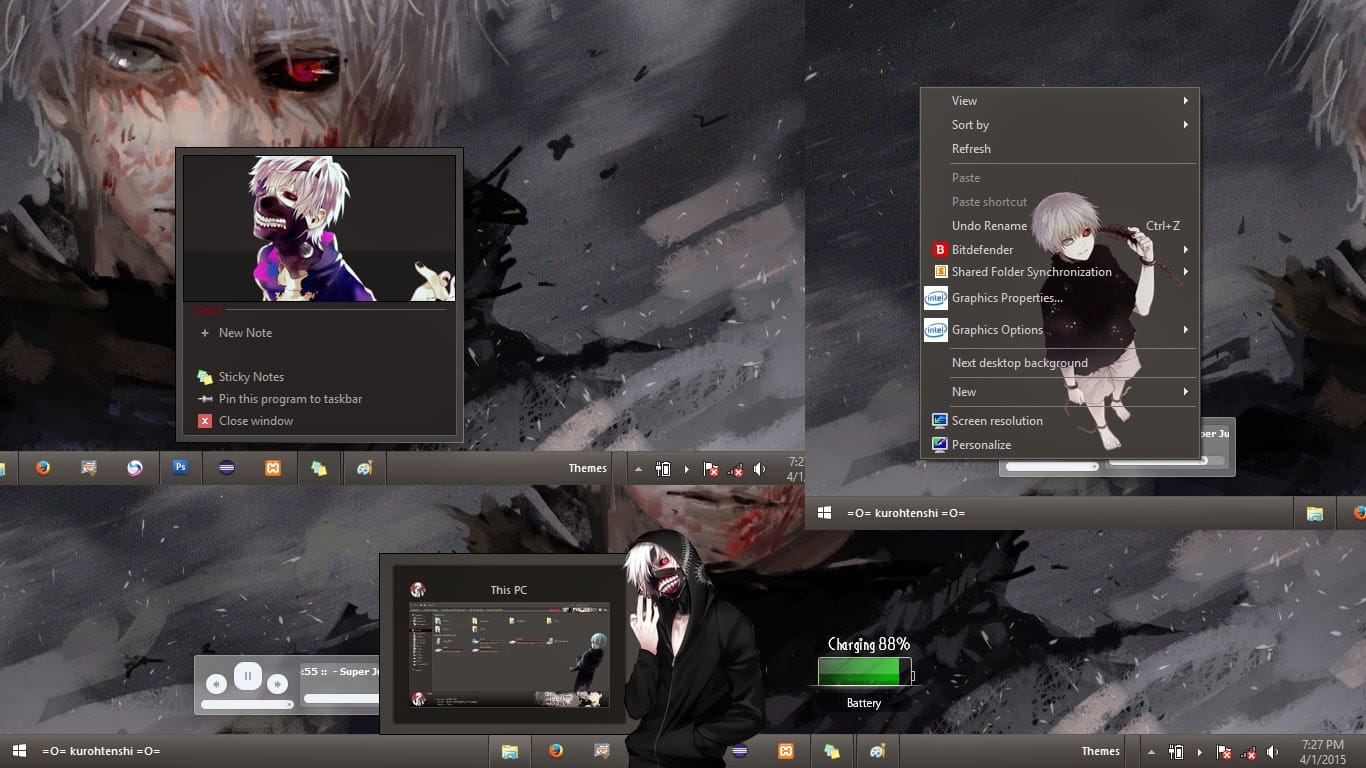This screenshot has height=768, width=1366.
Task: Open the XAMPP control panel icon
Action: click(273, 467)
